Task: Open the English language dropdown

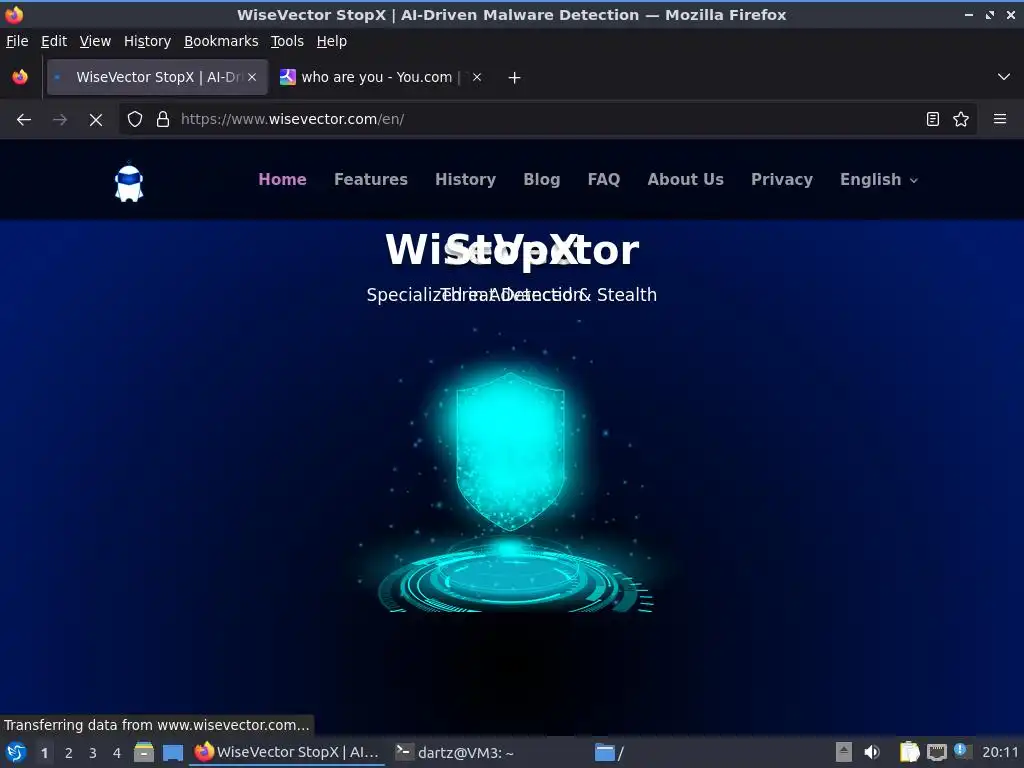Action: pyautogui.click(x=879, y=180)
